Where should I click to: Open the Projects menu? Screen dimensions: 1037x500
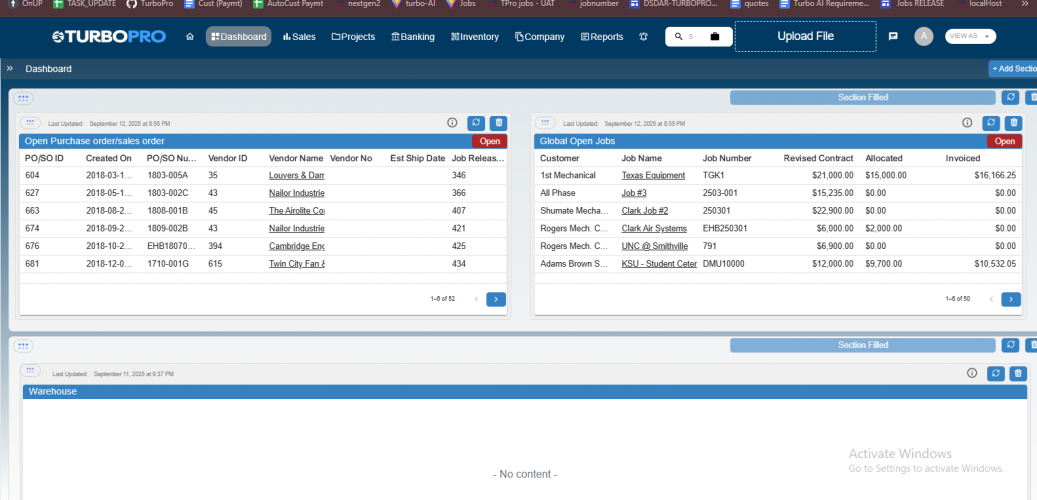(353, 36)
